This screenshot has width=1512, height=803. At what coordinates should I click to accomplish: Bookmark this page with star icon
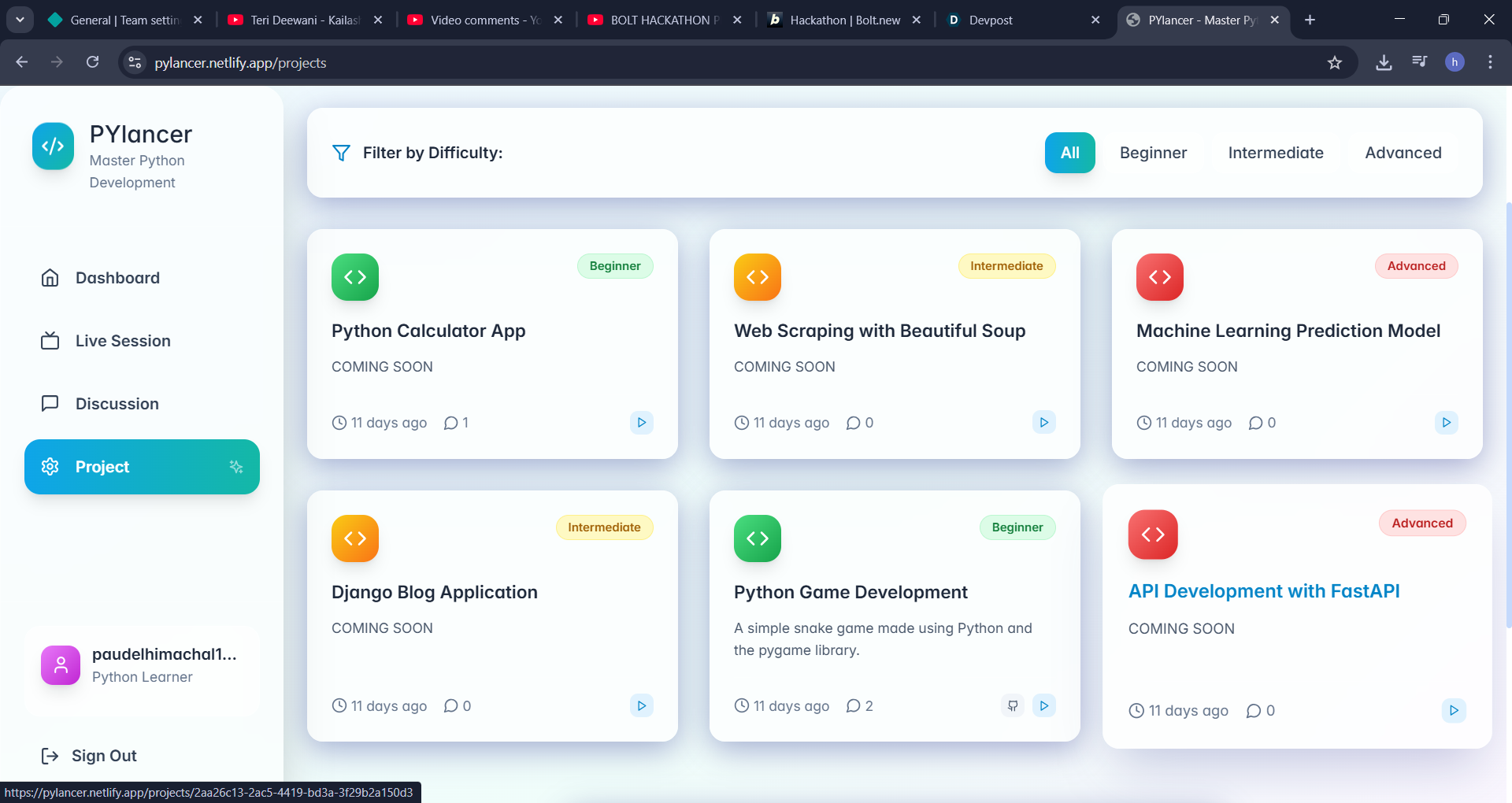[x=1335, y=62]
